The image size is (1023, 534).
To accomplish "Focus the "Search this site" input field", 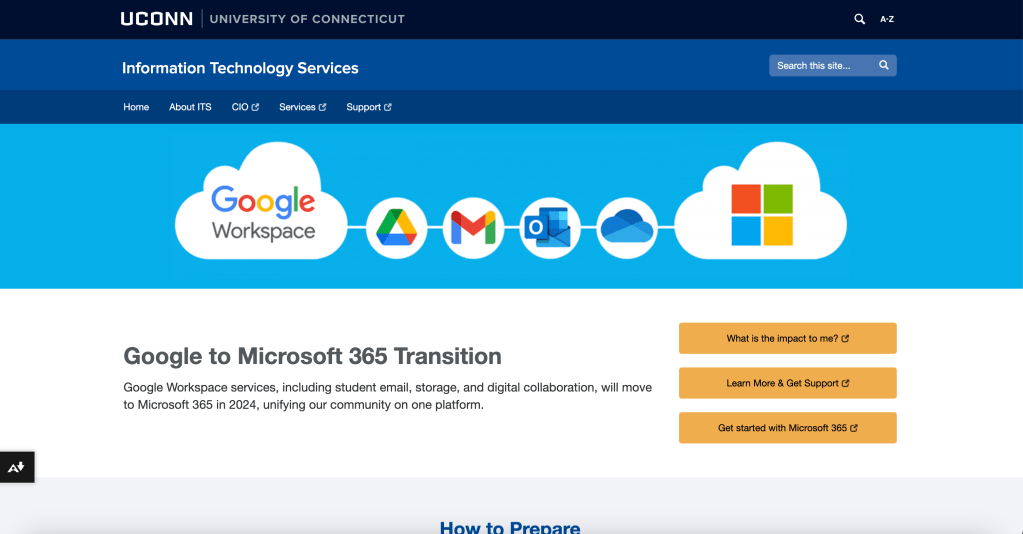I will click(x=820, y=66).
